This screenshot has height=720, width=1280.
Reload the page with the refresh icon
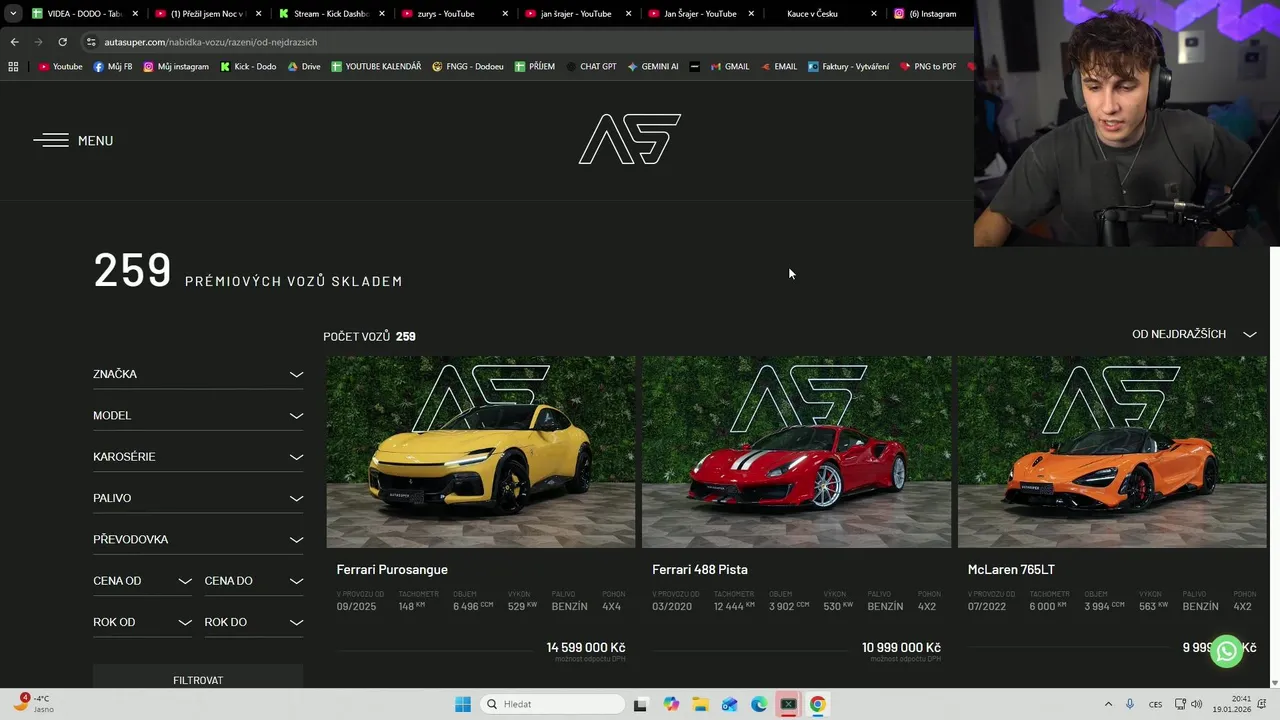point(62,42)
